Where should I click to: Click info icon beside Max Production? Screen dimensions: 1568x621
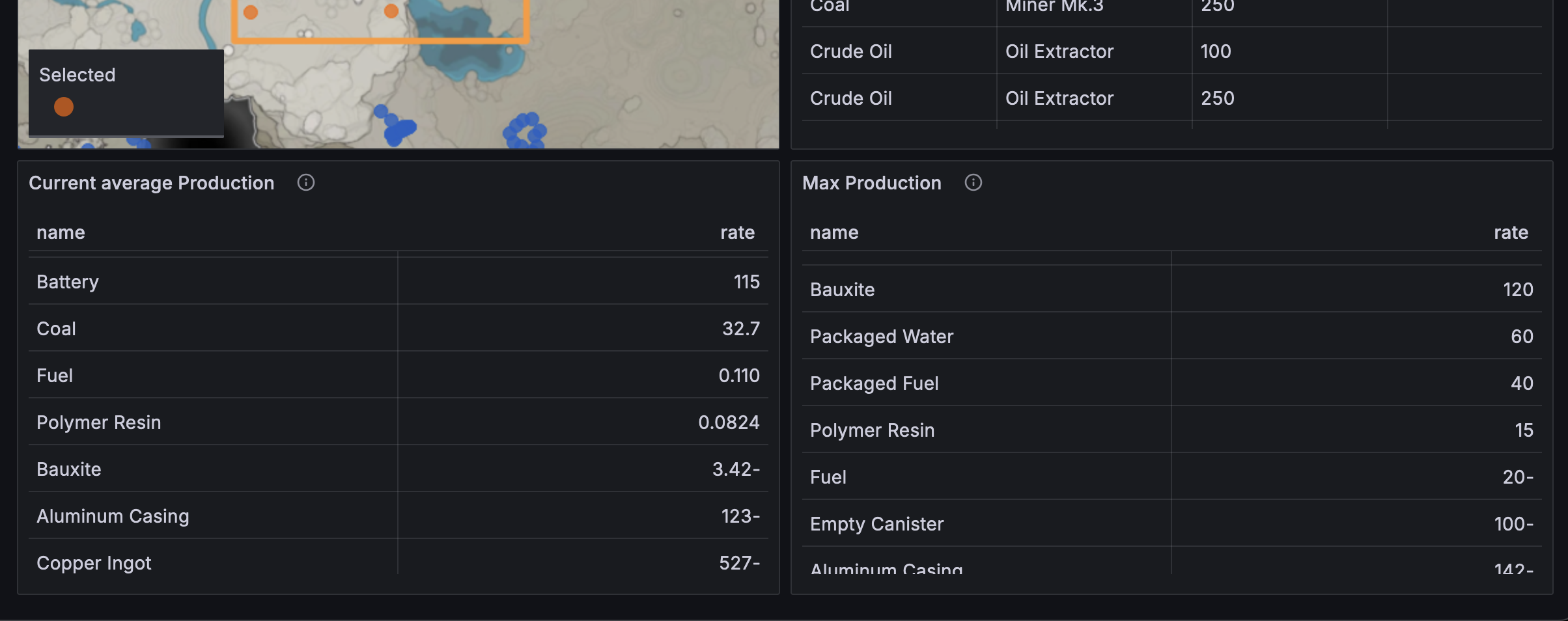point(973,183)
